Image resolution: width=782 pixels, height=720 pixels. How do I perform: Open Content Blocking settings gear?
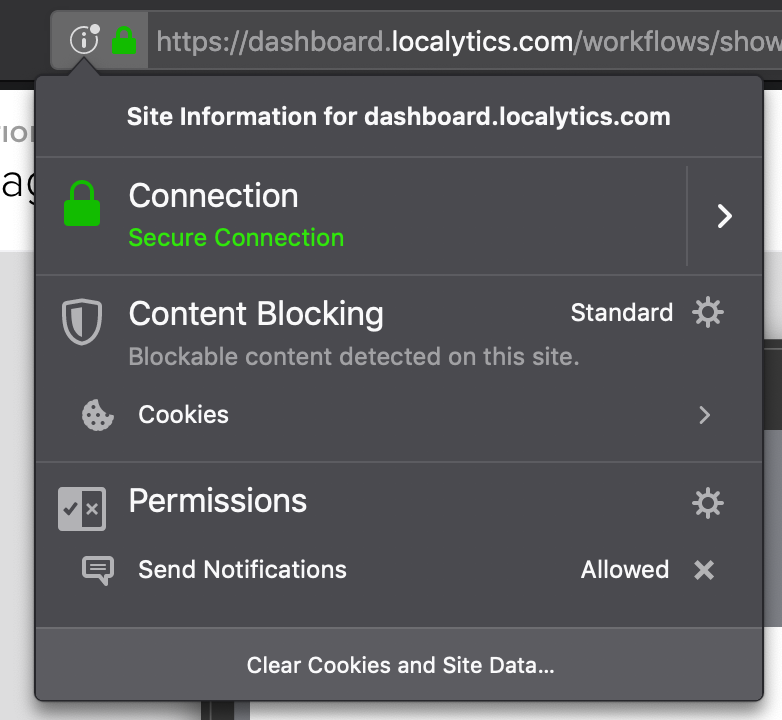pyautogui.click(x=707, y=313)
